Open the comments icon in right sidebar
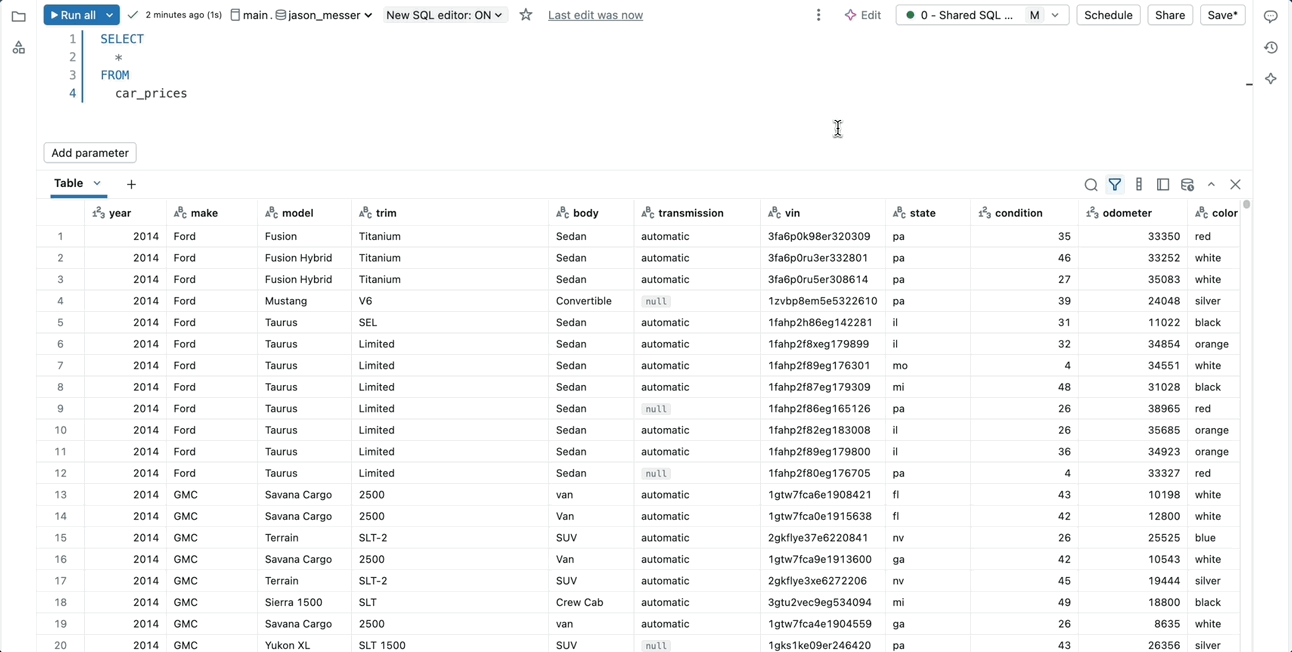Image resolution: width=1292 pixels, height=652 pixels. point(1271,16)
